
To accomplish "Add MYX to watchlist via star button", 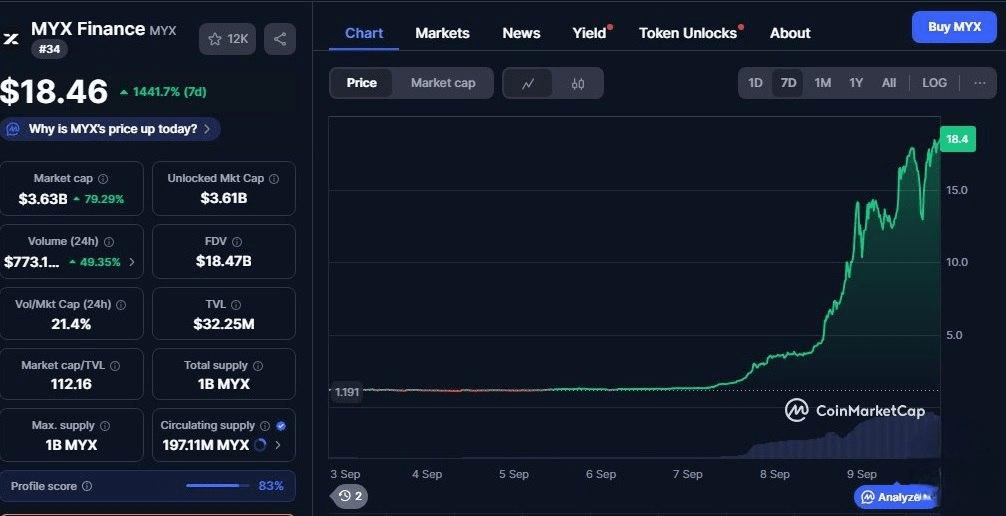I will tap(227, 39).
